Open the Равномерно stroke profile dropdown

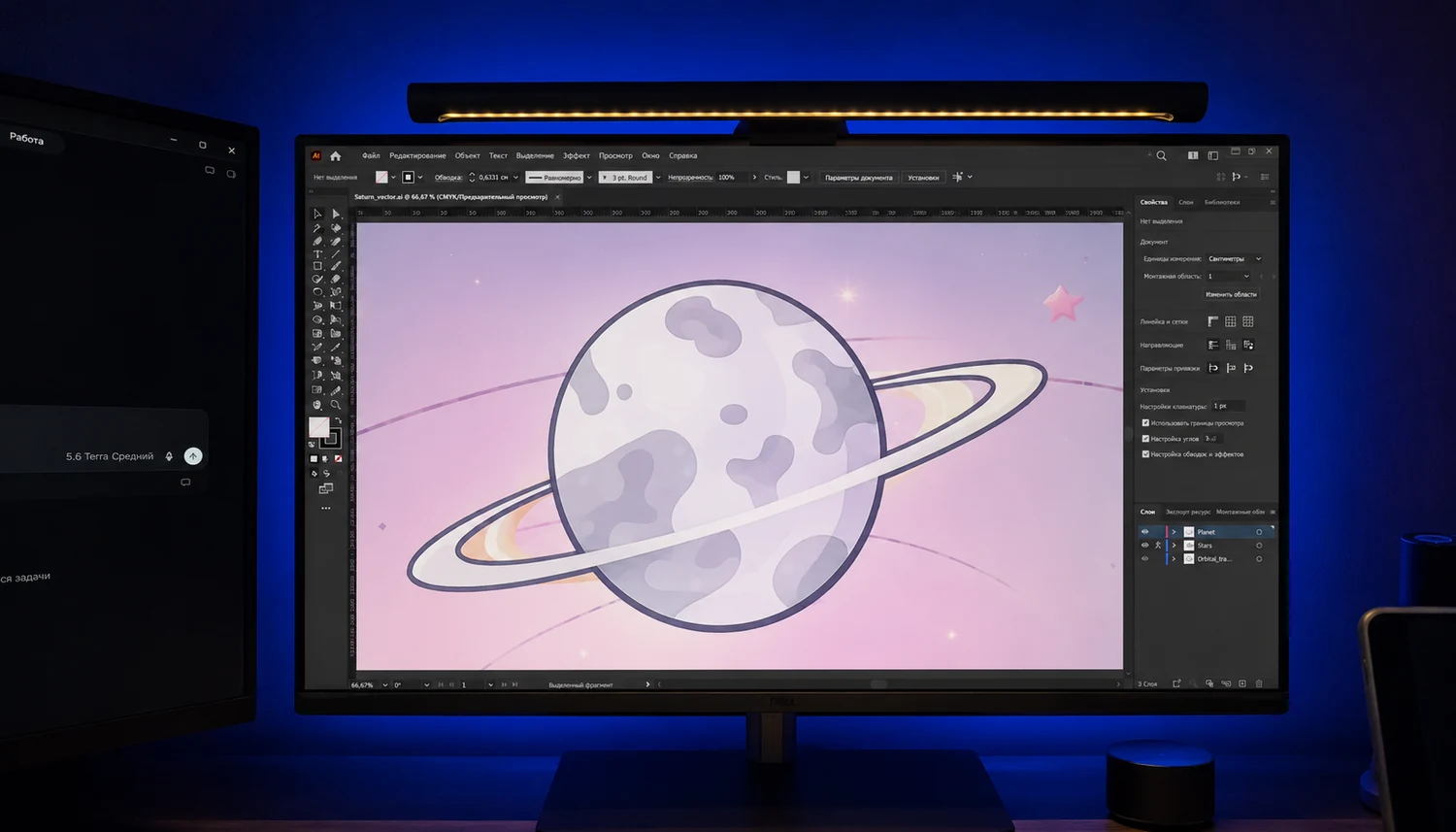[x=589, y=178]
